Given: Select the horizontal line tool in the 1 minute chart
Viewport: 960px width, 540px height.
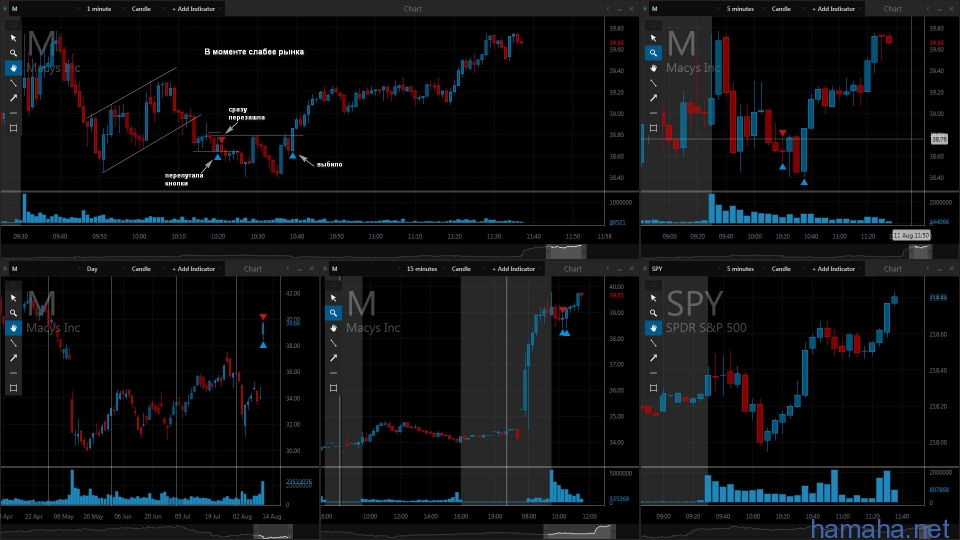Looking at the screenshot, I should [13, 113].
